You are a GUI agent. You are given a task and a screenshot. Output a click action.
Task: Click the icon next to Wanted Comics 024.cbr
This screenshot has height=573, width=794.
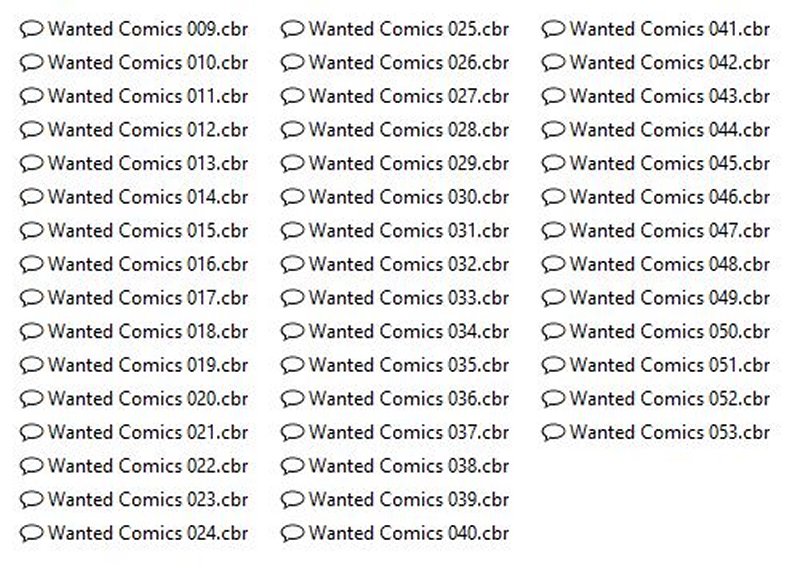(31, 533)
